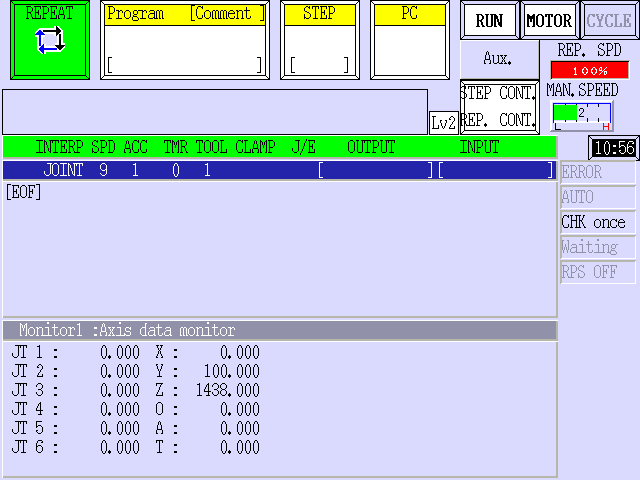Toggle the MOTOR power button
This screenshot has width=640, height=480.
(549, 20)
